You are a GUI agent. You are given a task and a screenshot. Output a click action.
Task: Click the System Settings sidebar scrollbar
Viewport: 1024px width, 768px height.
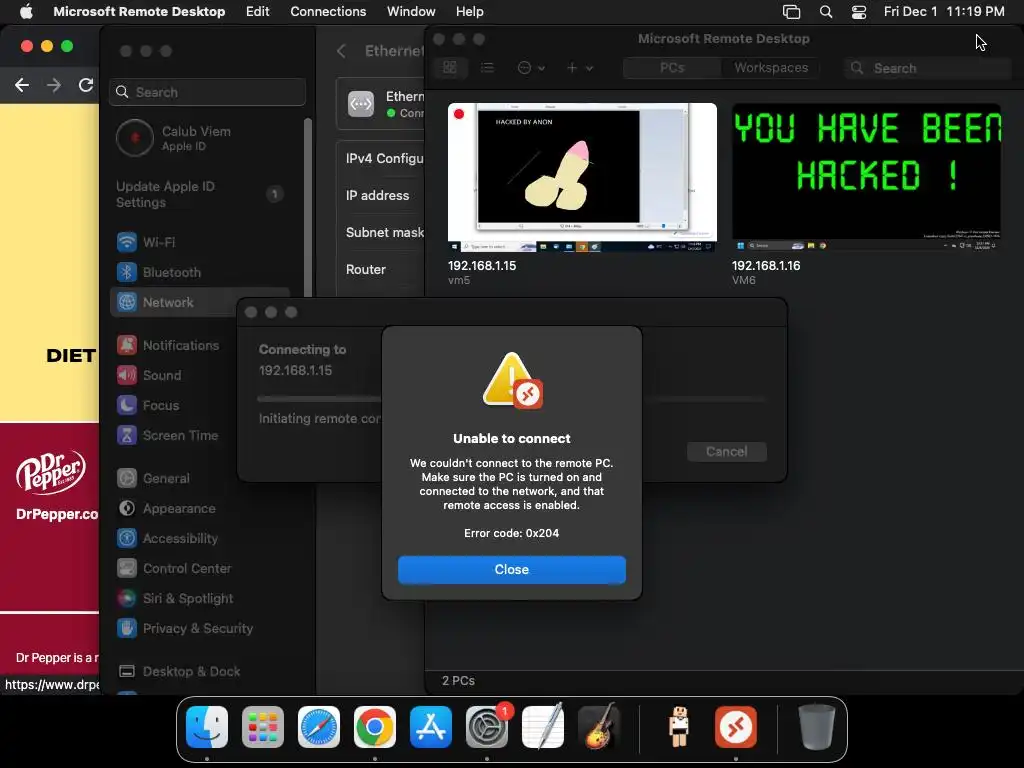(307, 206)
